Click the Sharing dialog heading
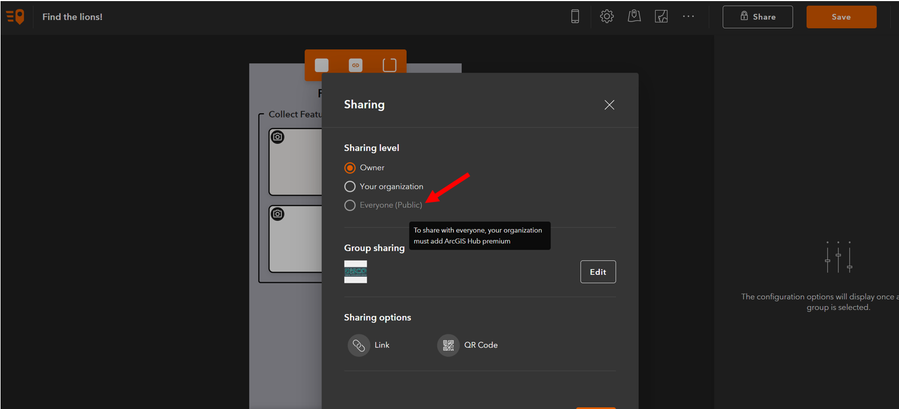 point(364,105)
